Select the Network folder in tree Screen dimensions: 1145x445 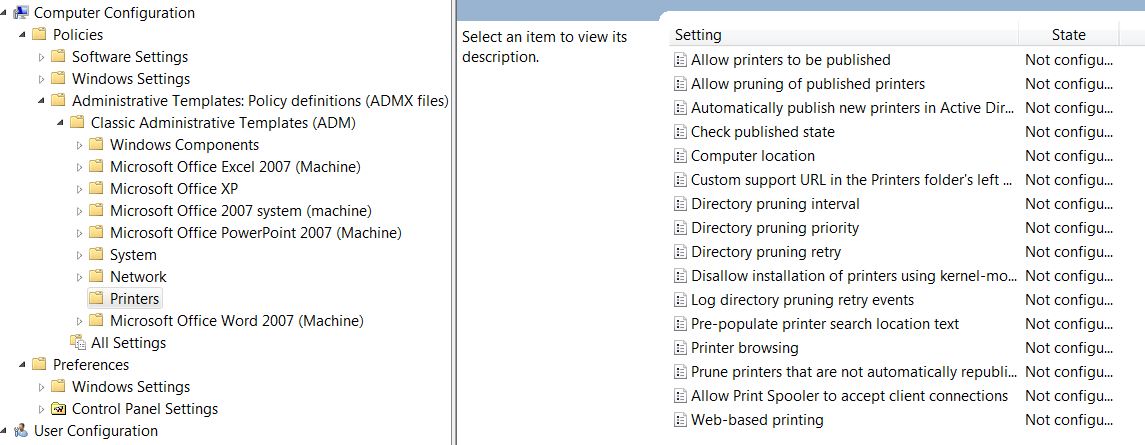click(x=138, y=276)
